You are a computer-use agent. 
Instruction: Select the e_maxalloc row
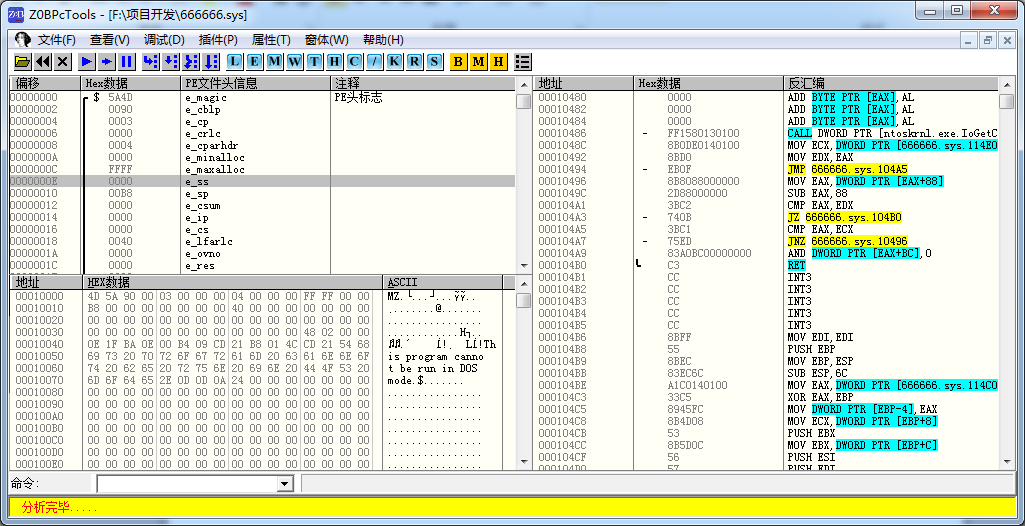click(x=263, y=169)
